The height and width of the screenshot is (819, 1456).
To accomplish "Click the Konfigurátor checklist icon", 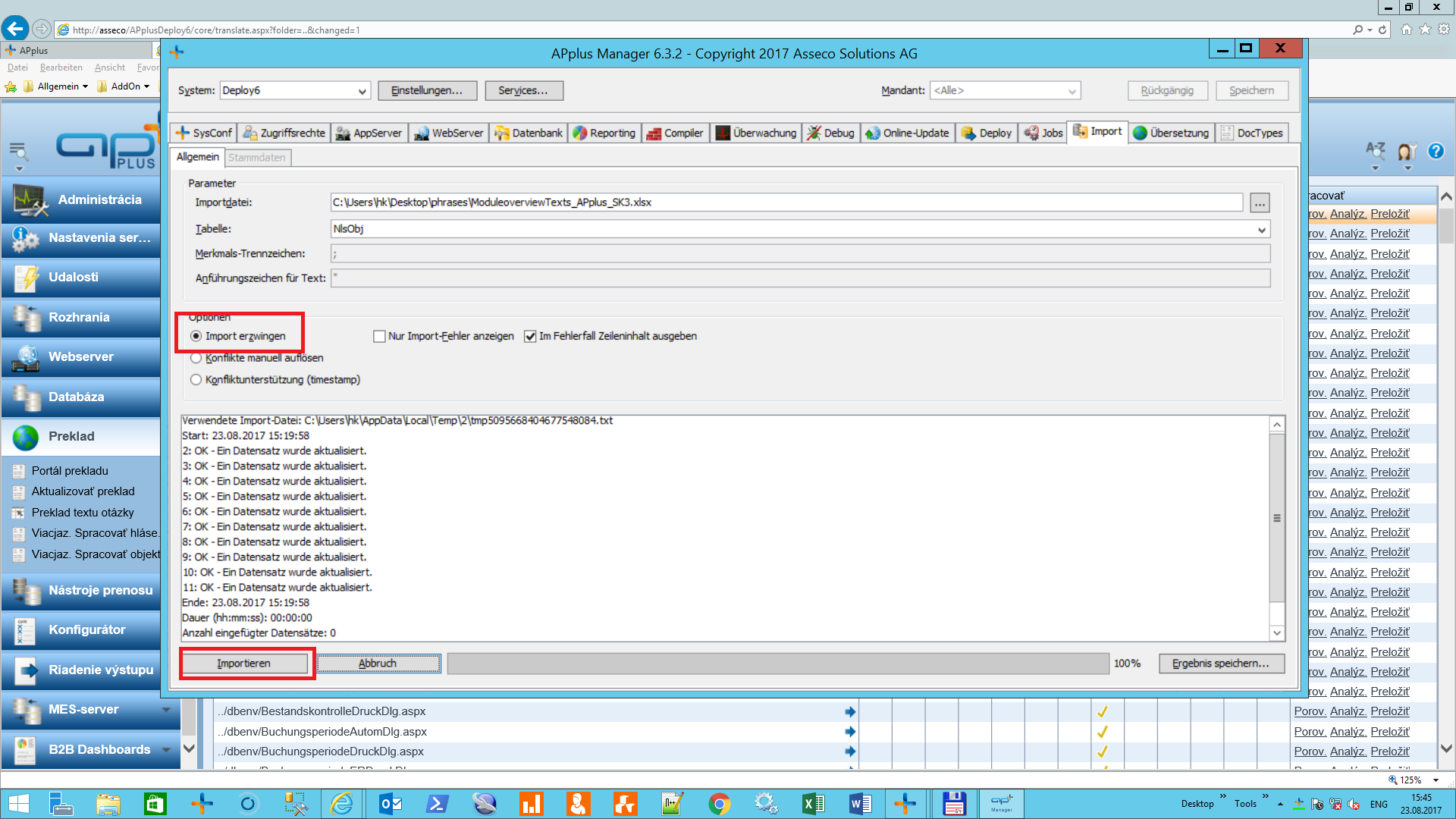I will (x=26, y=631).
